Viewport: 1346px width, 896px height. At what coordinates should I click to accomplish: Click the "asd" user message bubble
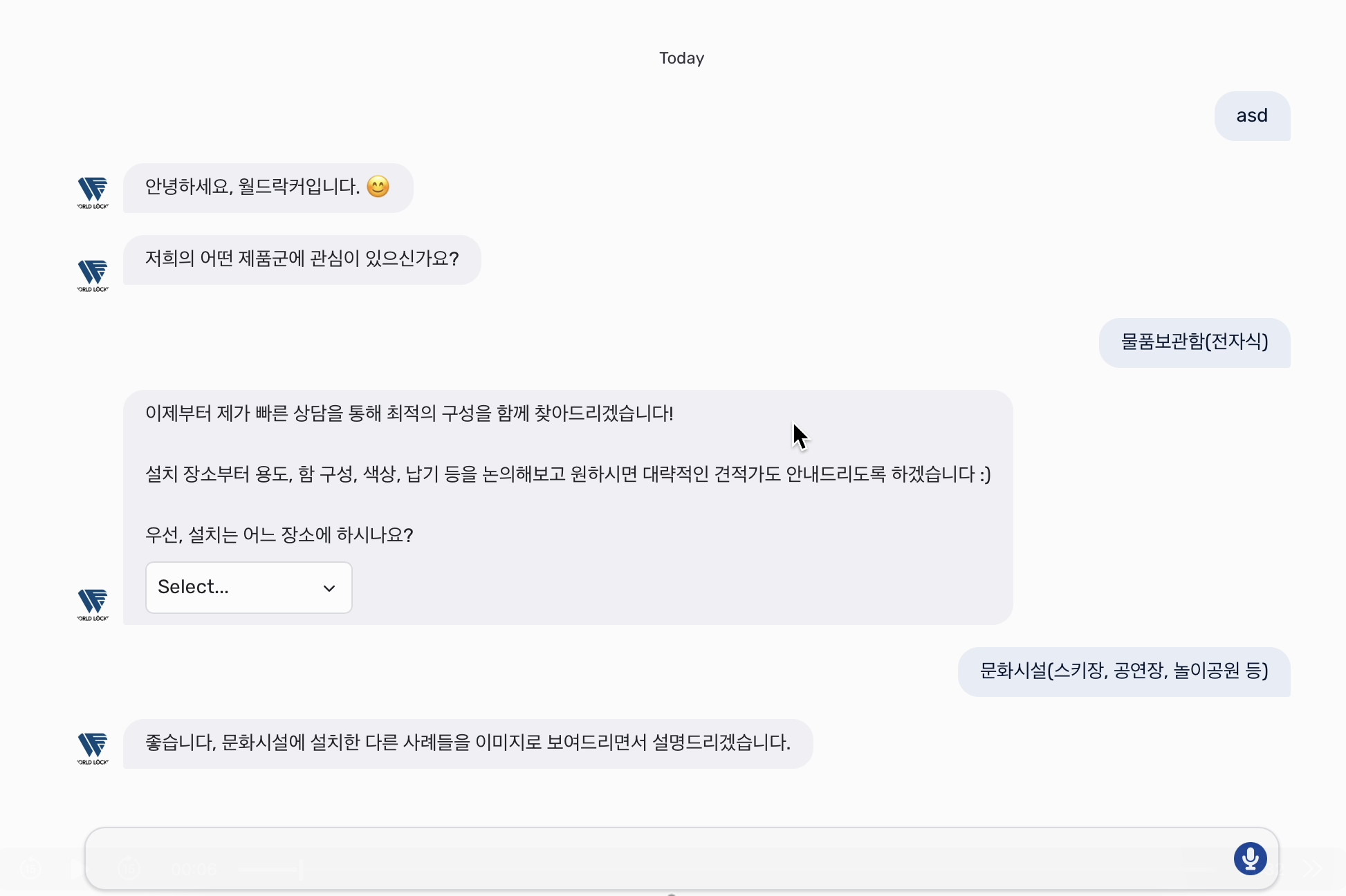[1251, 115]
